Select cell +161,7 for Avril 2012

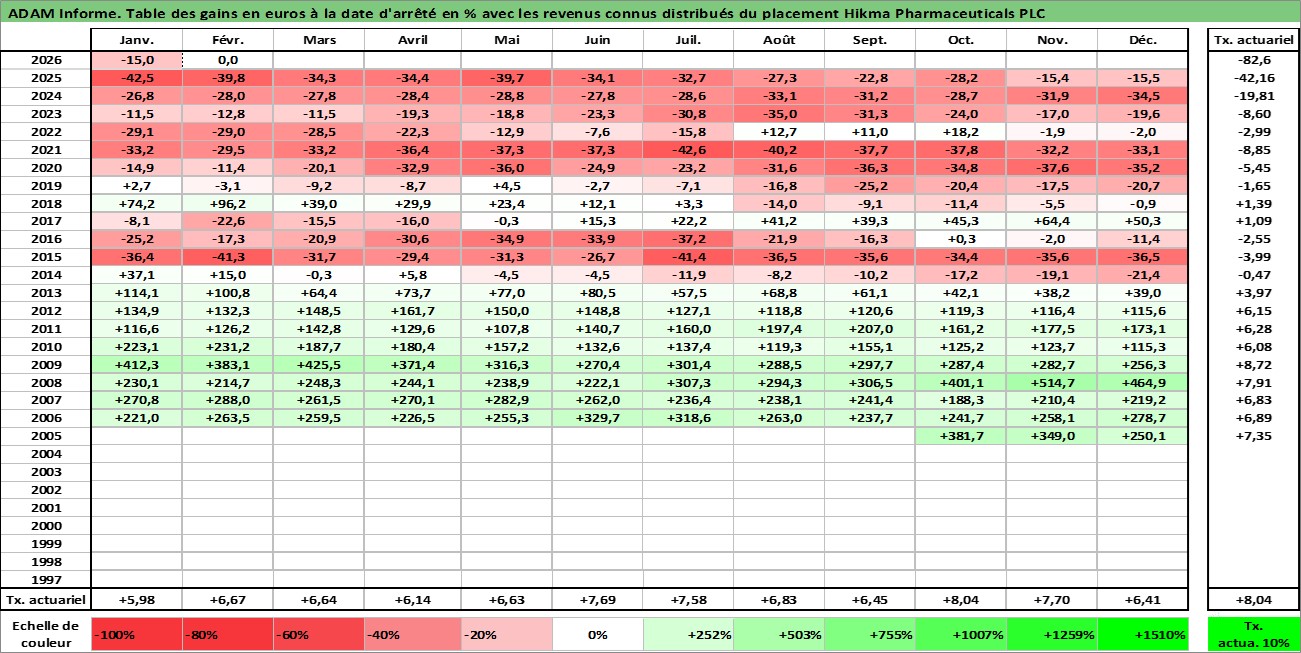[x=412, y=310]
